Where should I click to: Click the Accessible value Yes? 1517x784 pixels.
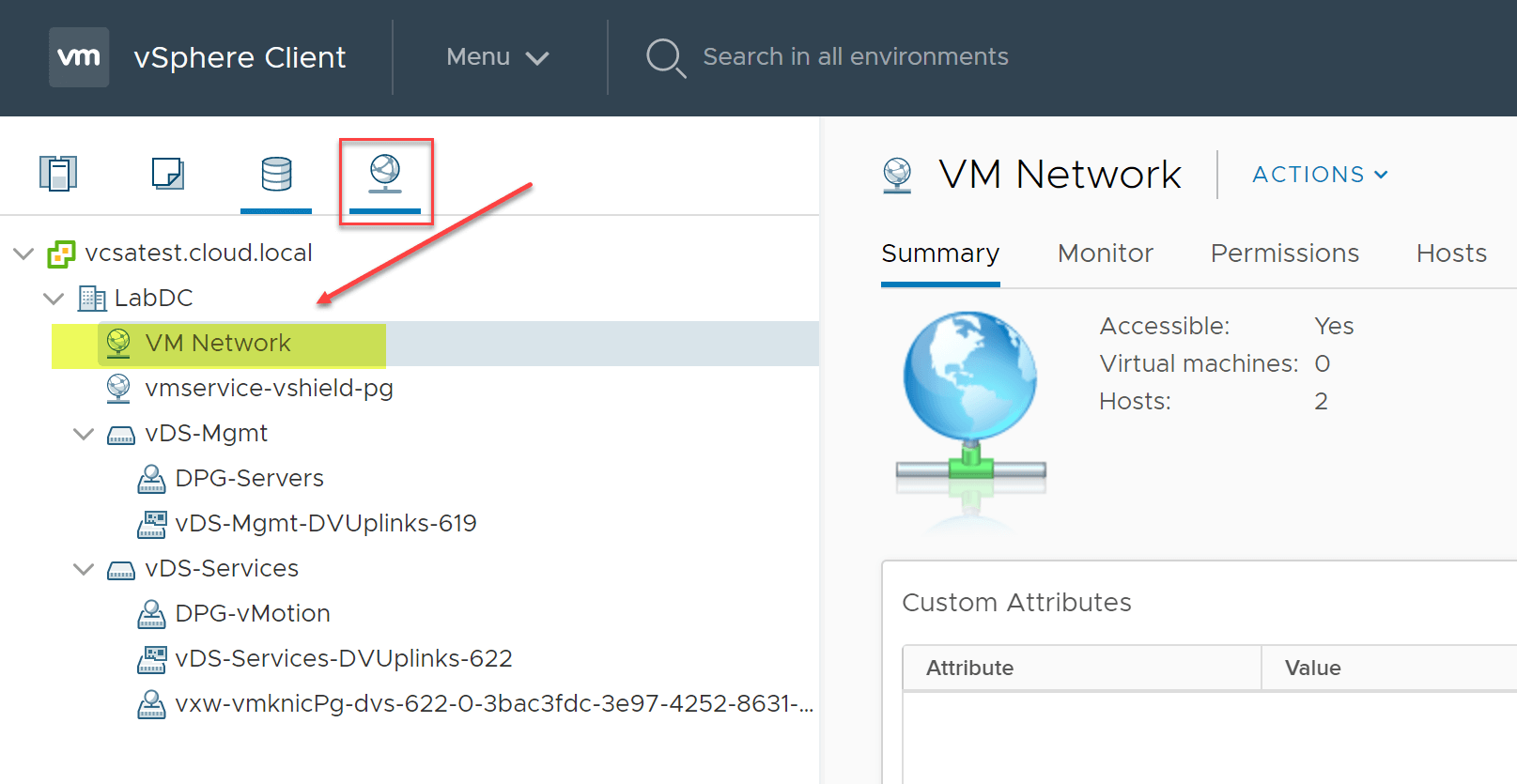pyautogui.click(x=1334, y=326)
